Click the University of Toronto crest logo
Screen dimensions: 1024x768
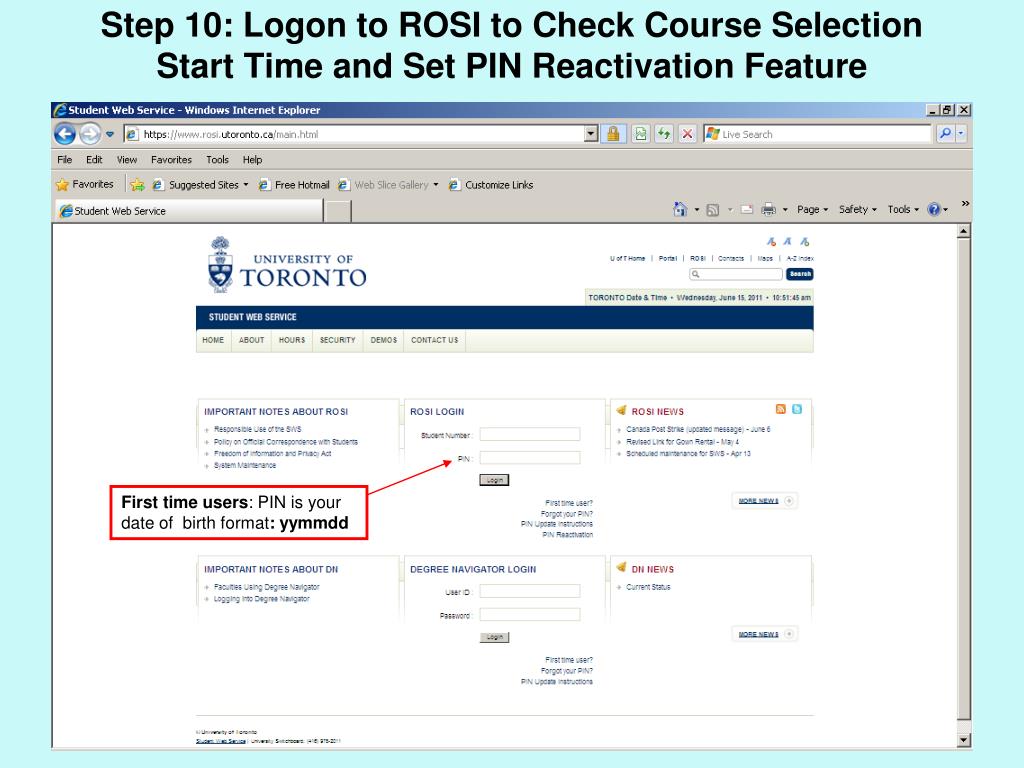tap(220, 264)
